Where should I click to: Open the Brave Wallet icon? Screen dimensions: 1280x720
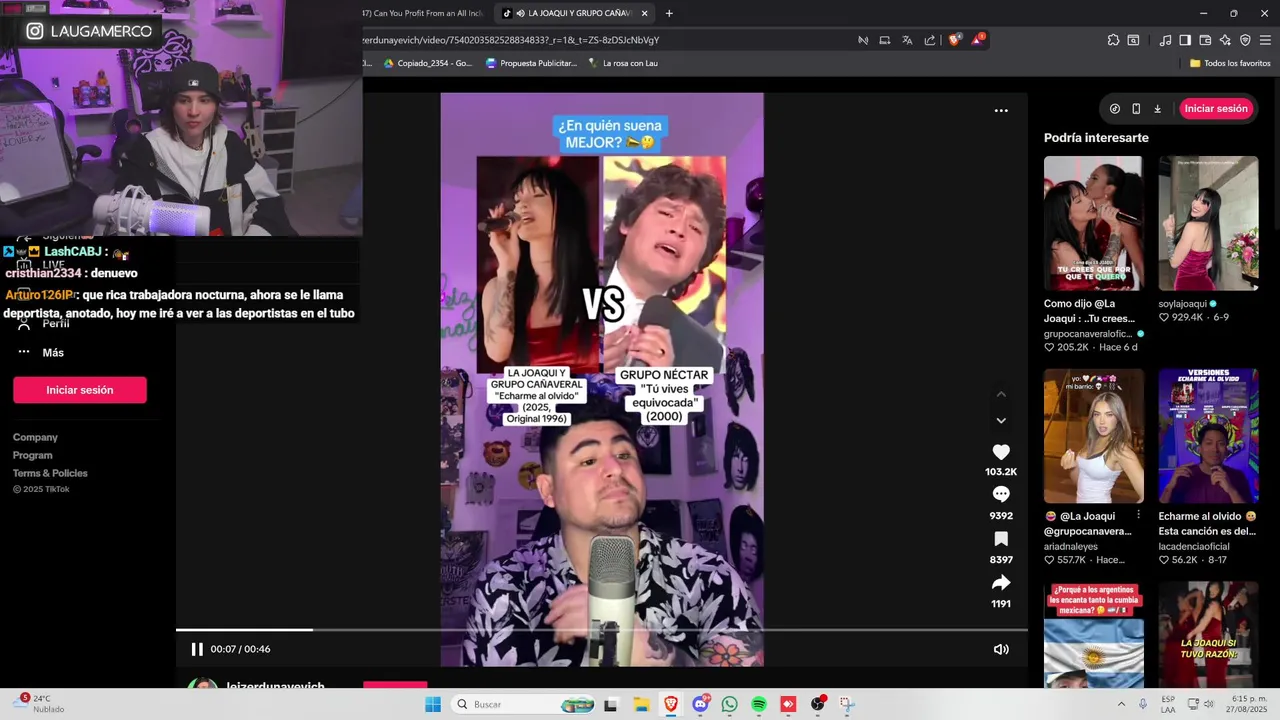tap(1205, 40)
